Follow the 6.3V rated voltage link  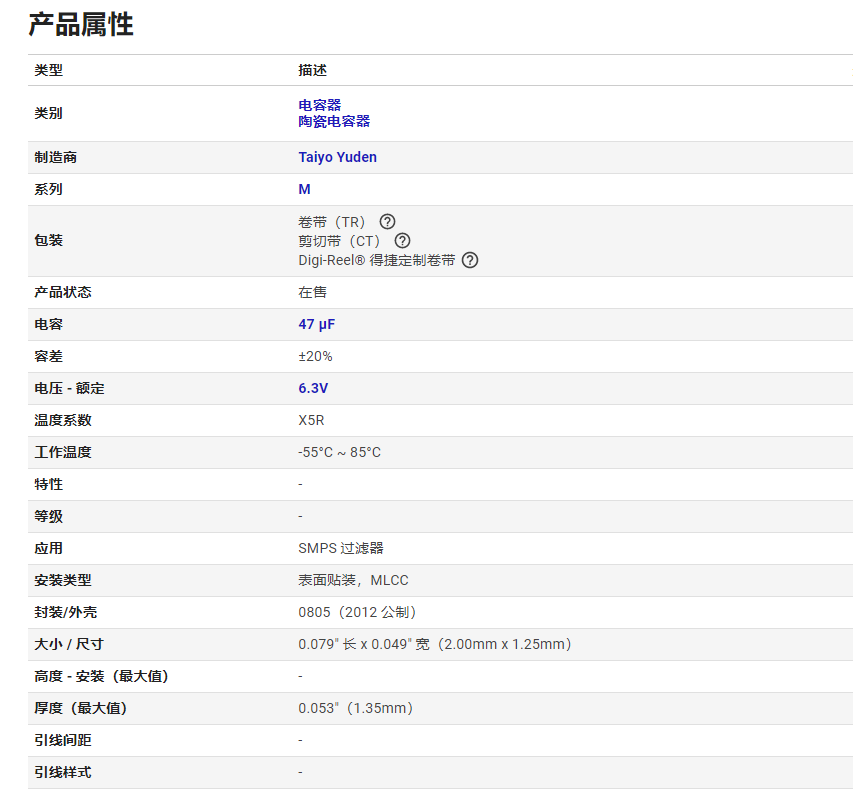point(313,389)
